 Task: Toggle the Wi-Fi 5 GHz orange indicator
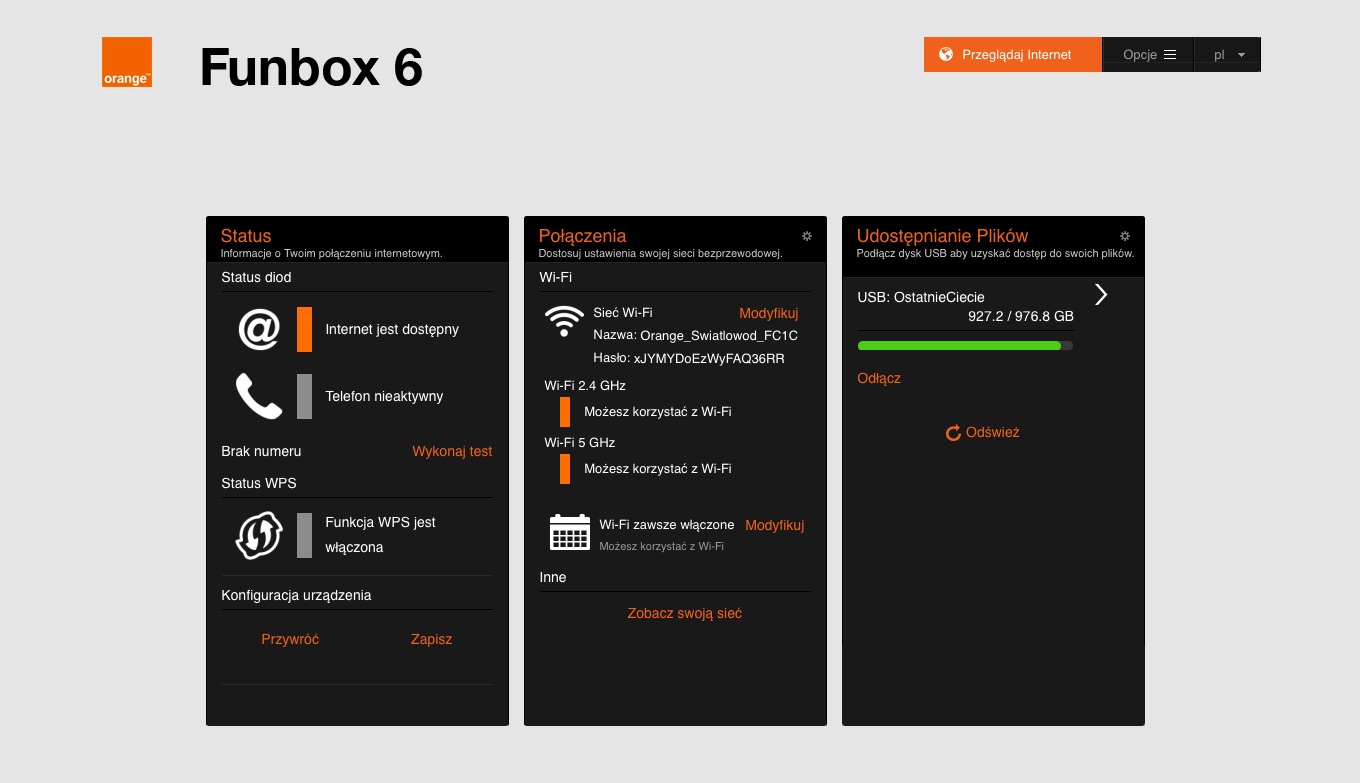pos(565,468)
